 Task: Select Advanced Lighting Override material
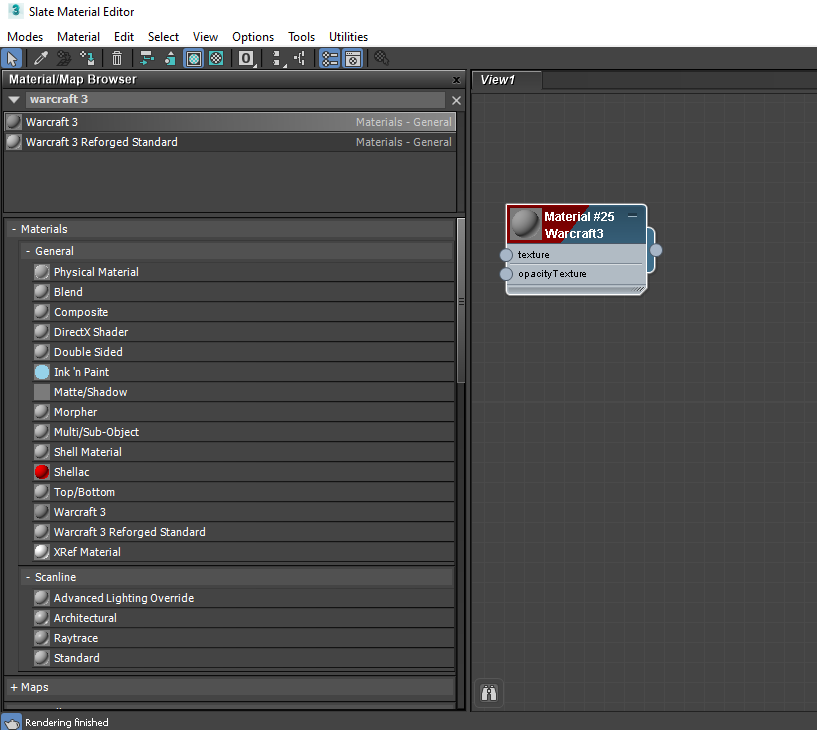(x=243, y=598)
